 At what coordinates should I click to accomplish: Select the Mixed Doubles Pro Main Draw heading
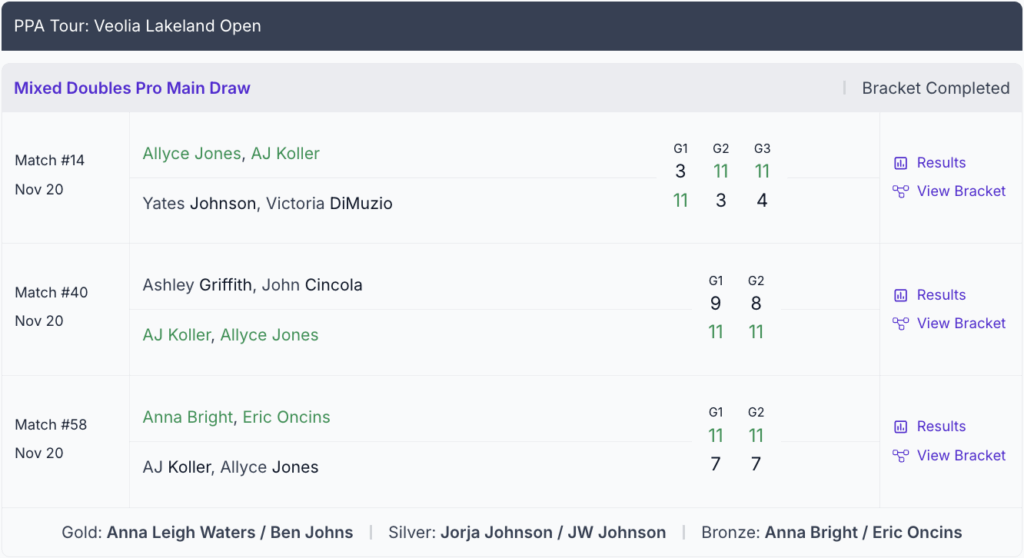point(132,88)
